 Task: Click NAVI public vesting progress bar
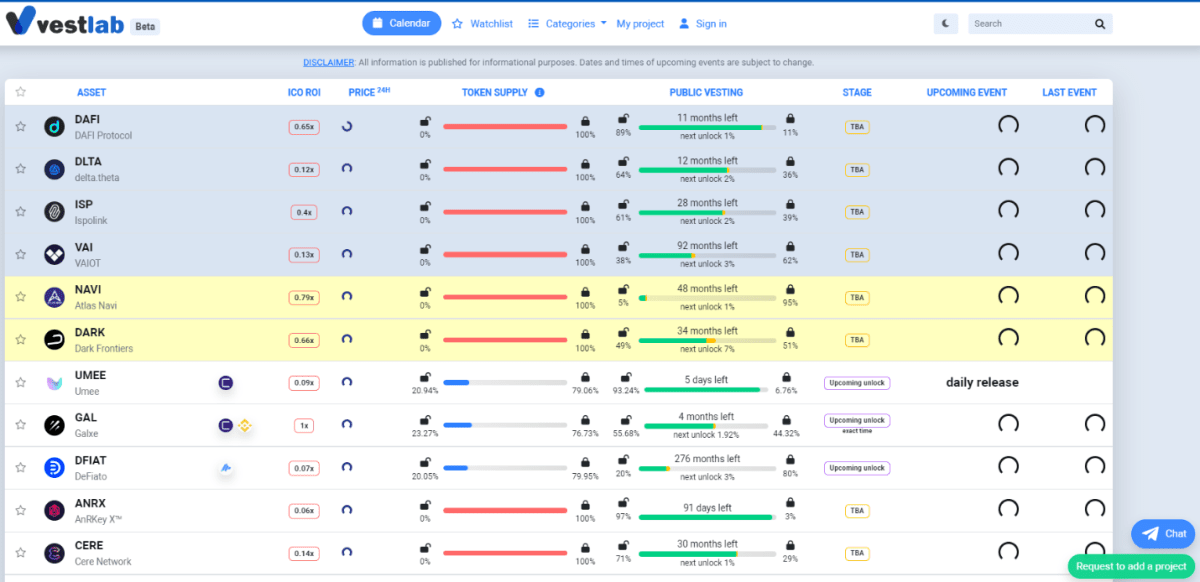click(706, 298)
